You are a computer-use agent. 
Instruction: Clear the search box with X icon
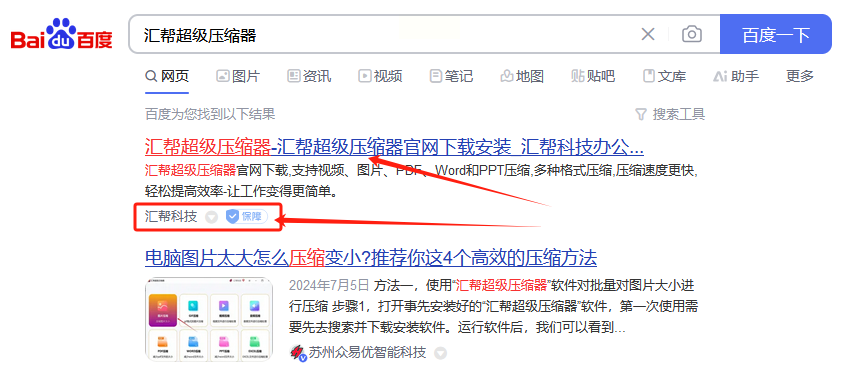(648, 34)
